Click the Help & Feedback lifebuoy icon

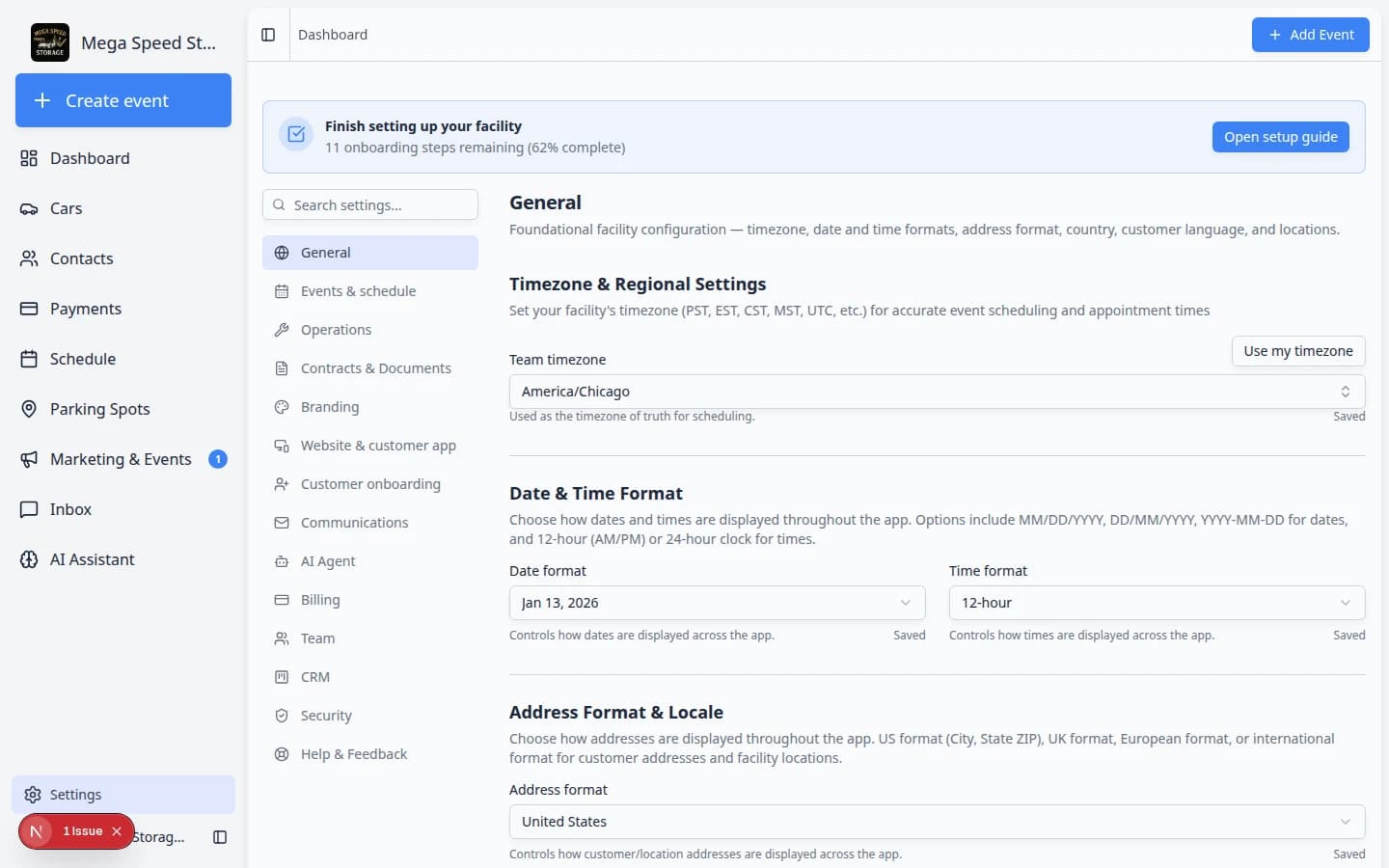(282, 754)
